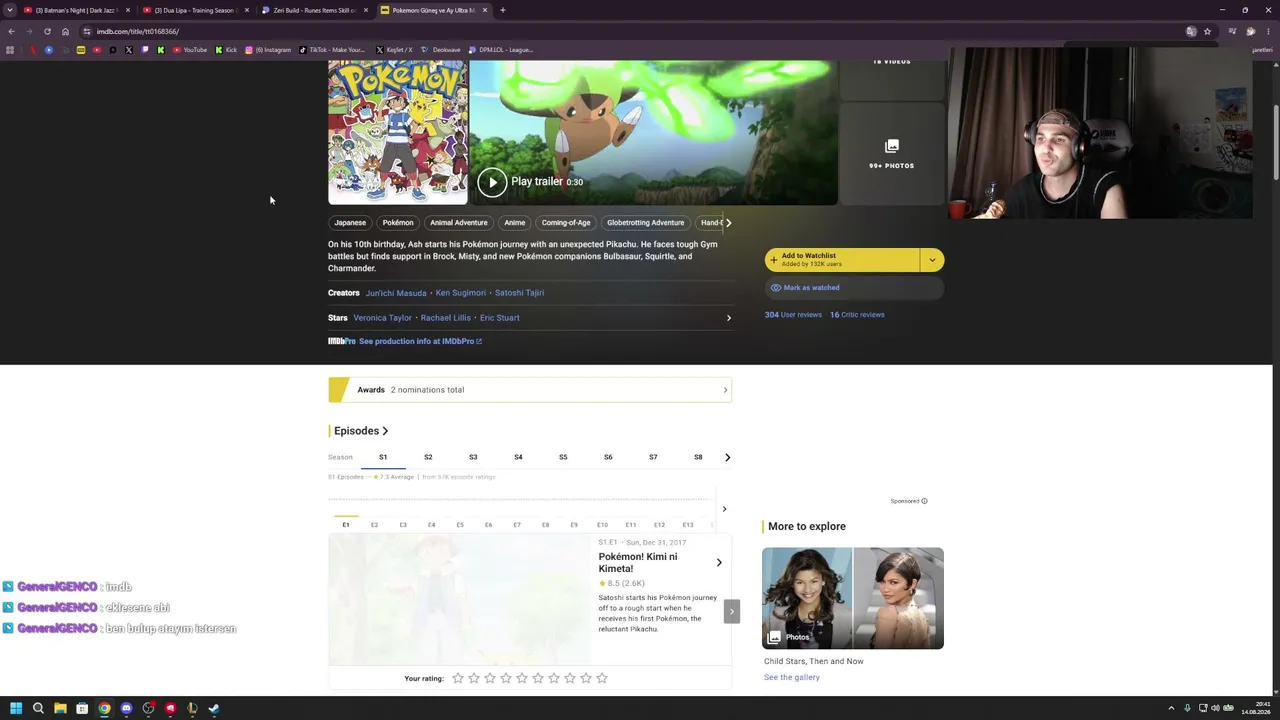Open the YouTube bookmark
This screenshot has width=1280, height=720.
pyautogui.click(x=189, y=50)
